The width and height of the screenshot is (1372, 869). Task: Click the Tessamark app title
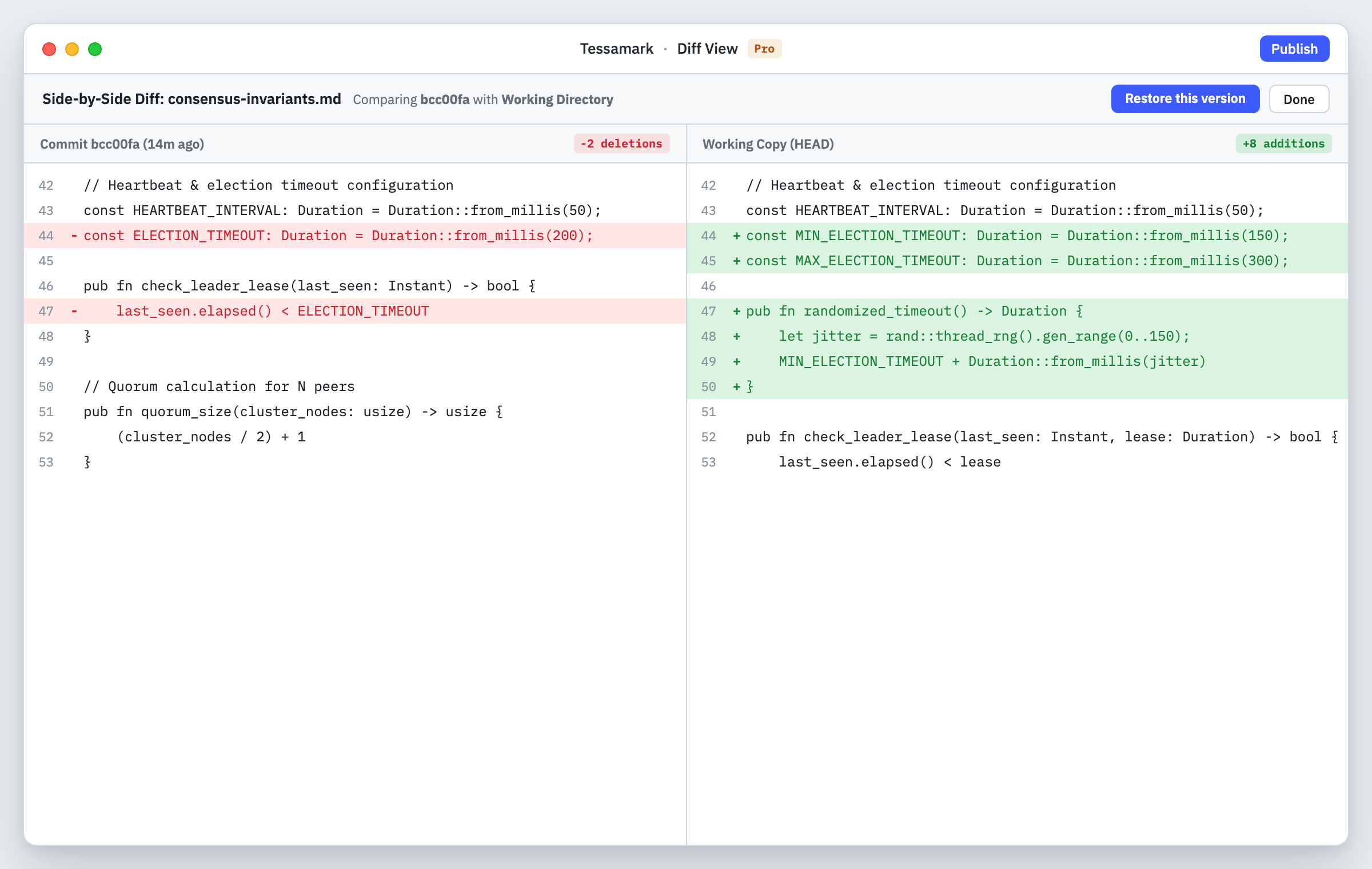(x=616, y=49)
